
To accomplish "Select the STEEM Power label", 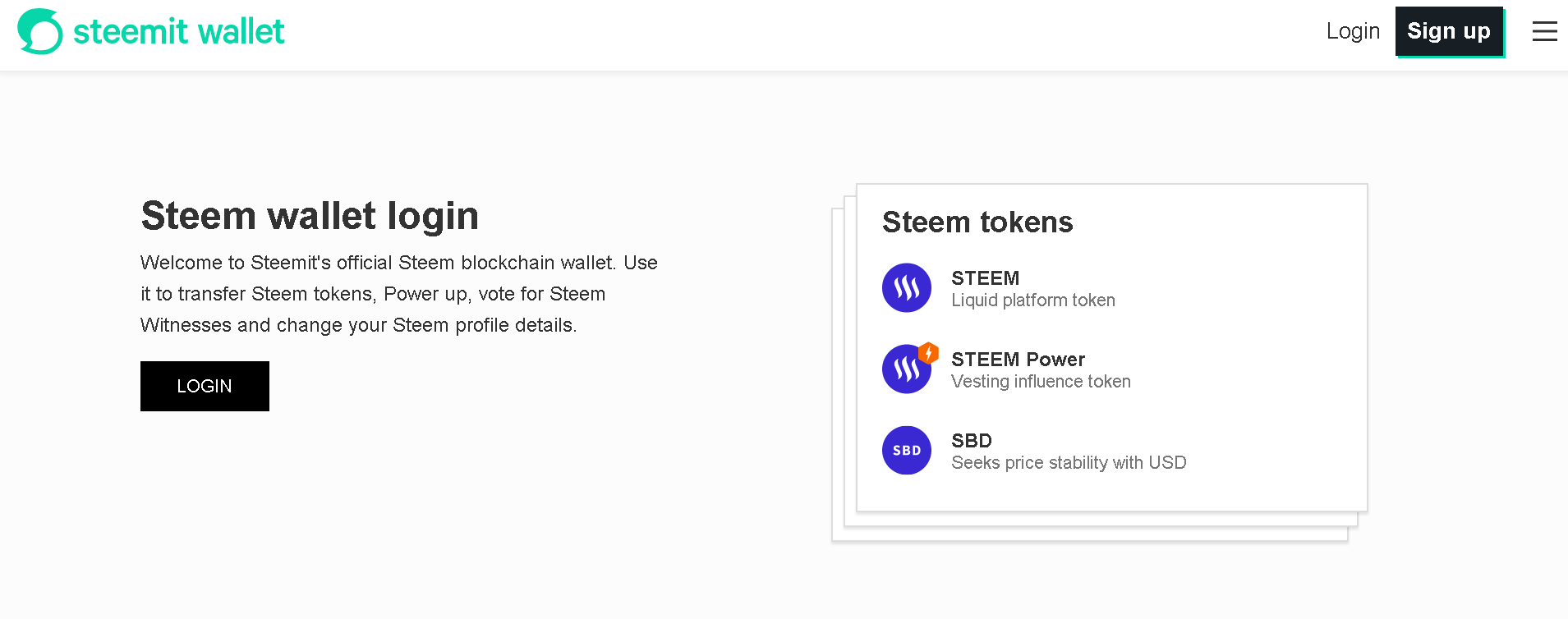I will pyautogui.click(x=1018, y=359).
